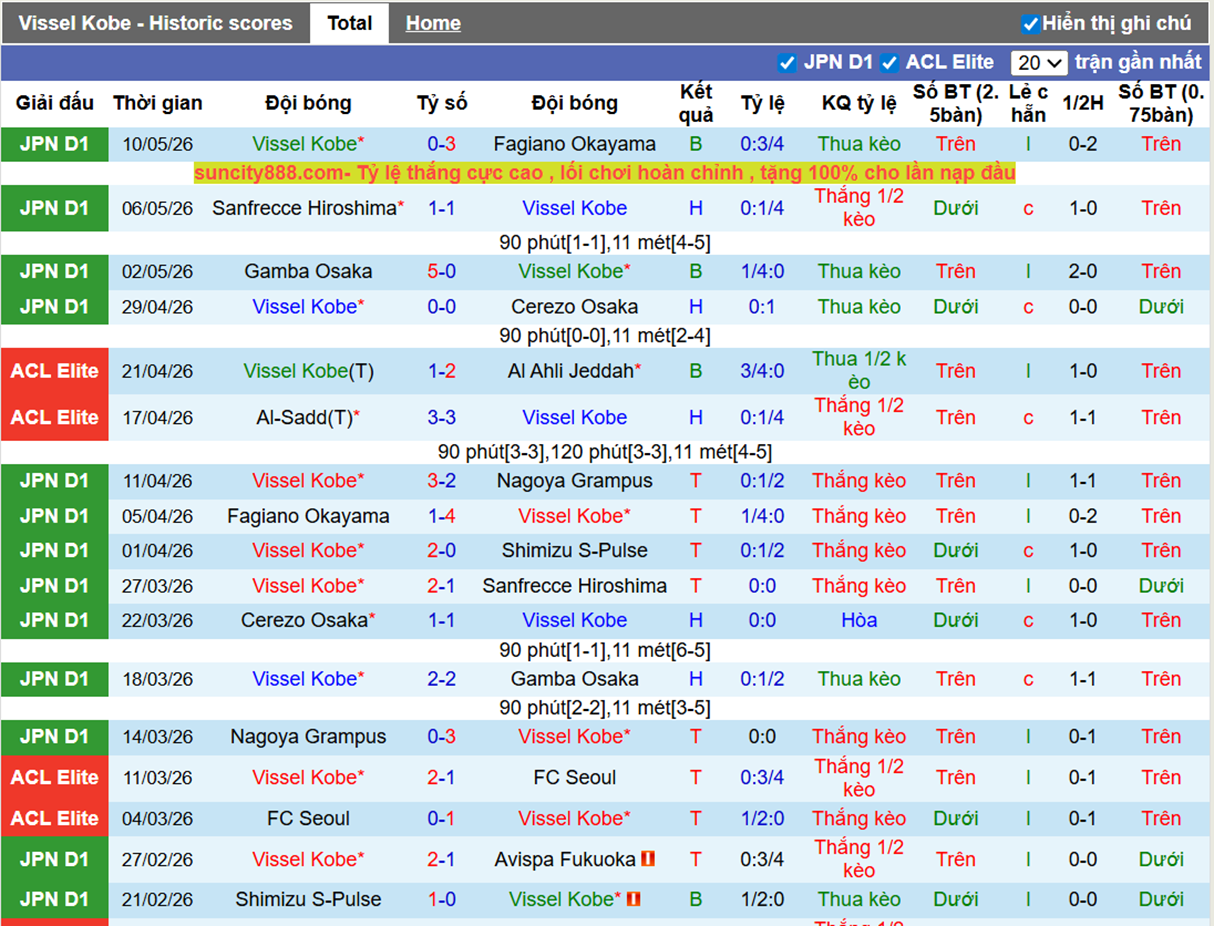Click red card icon in 21/02/26 Vissel Kobe row
Screen dimensions: 1214x926
[x=633, y=899]
